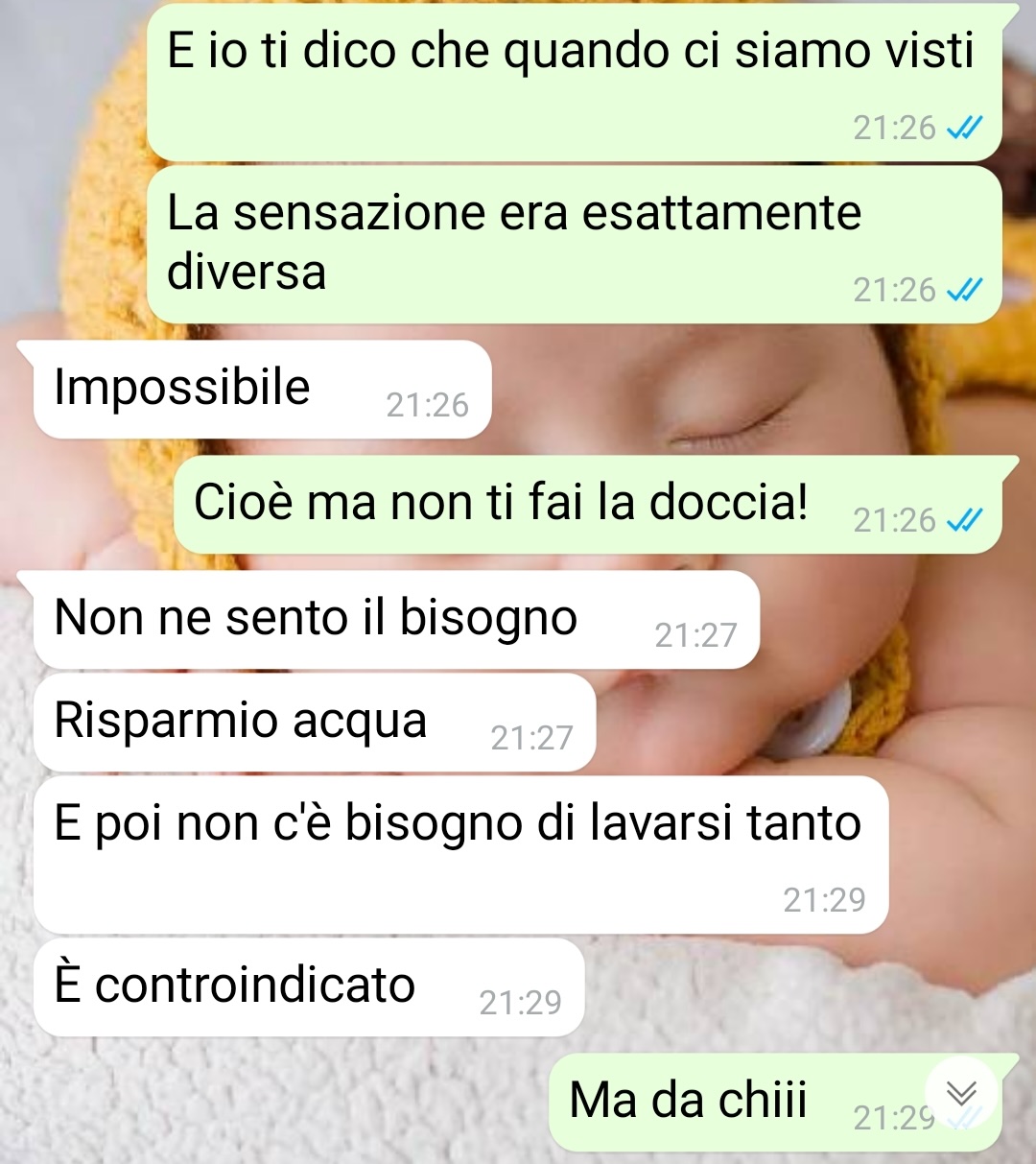Click read ticks on 'La sensazione era esattamente diversa'

(965, 290)
